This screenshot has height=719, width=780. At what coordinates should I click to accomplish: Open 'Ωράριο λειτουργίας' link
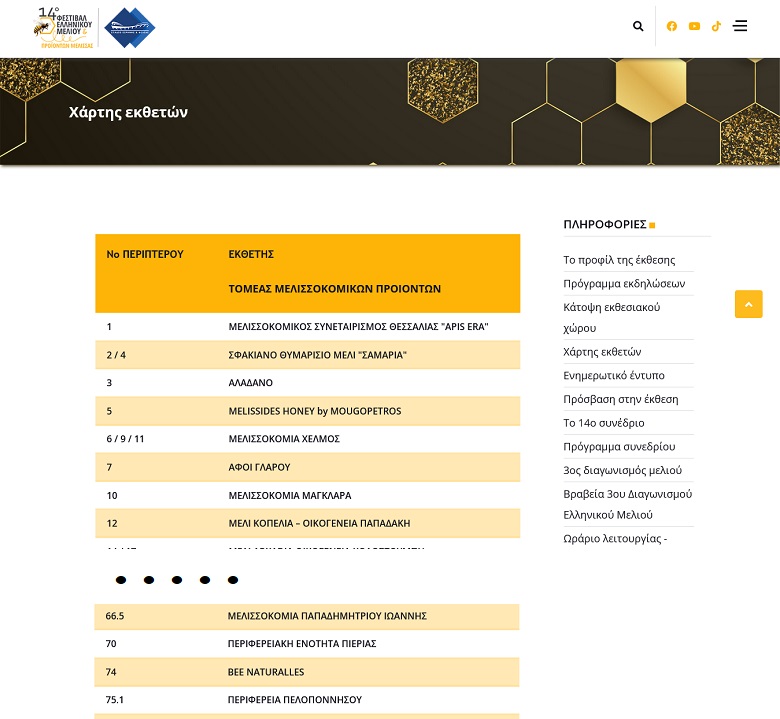(615, 538)
